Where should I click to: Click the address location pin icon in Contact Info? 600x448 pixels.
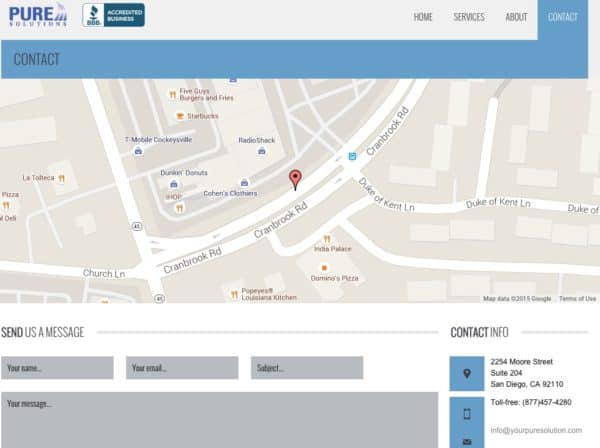click(466, 374)
